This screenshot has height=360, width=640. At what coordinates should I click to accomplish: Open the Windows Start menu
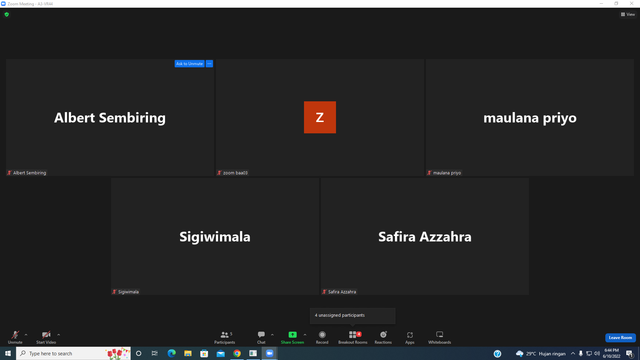coord(8,353)
